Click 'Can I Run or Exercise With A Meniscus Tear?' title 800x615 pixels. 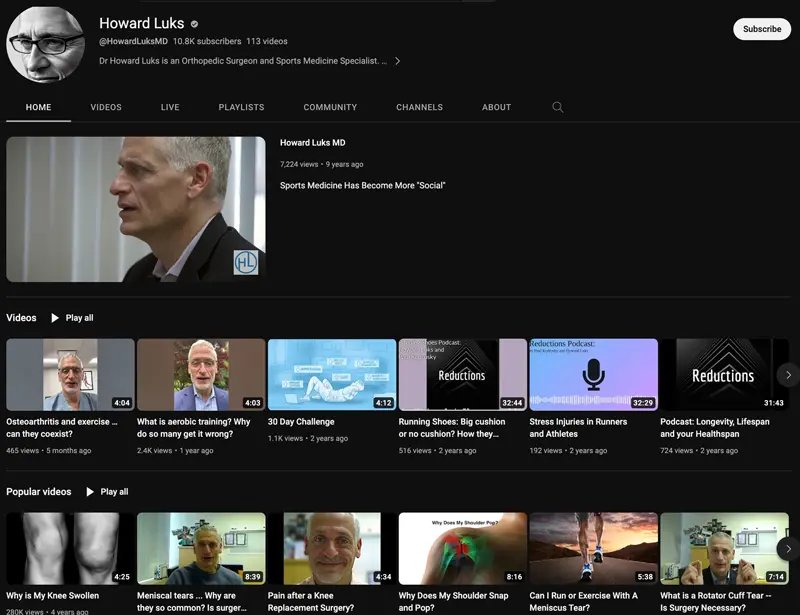tap(584, 602)
